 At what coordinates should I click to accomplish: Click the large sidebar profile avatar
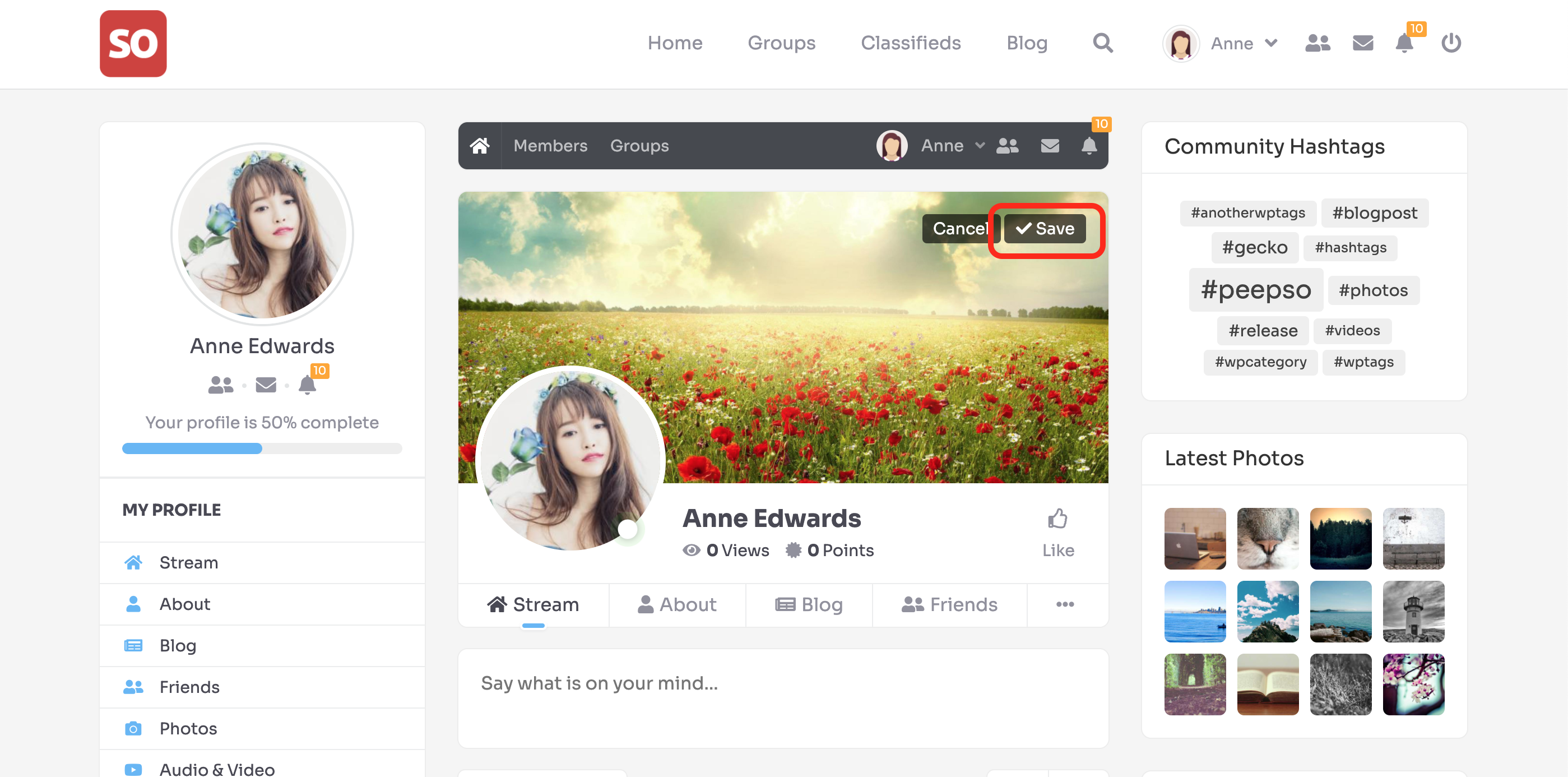pos(262,234)
